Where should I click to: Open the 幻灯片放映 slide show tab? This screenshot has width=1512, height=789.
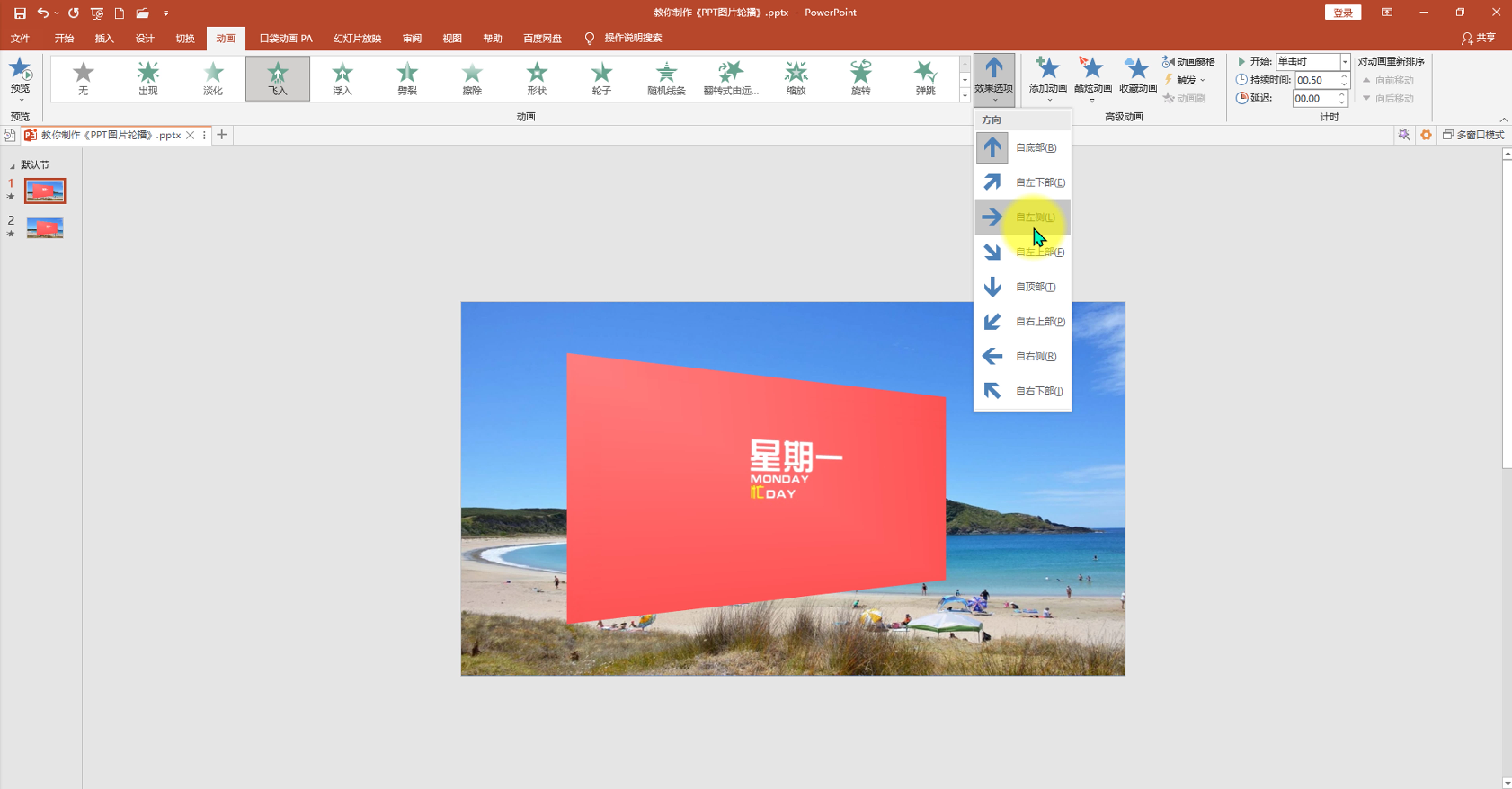(x=357, y=39)
